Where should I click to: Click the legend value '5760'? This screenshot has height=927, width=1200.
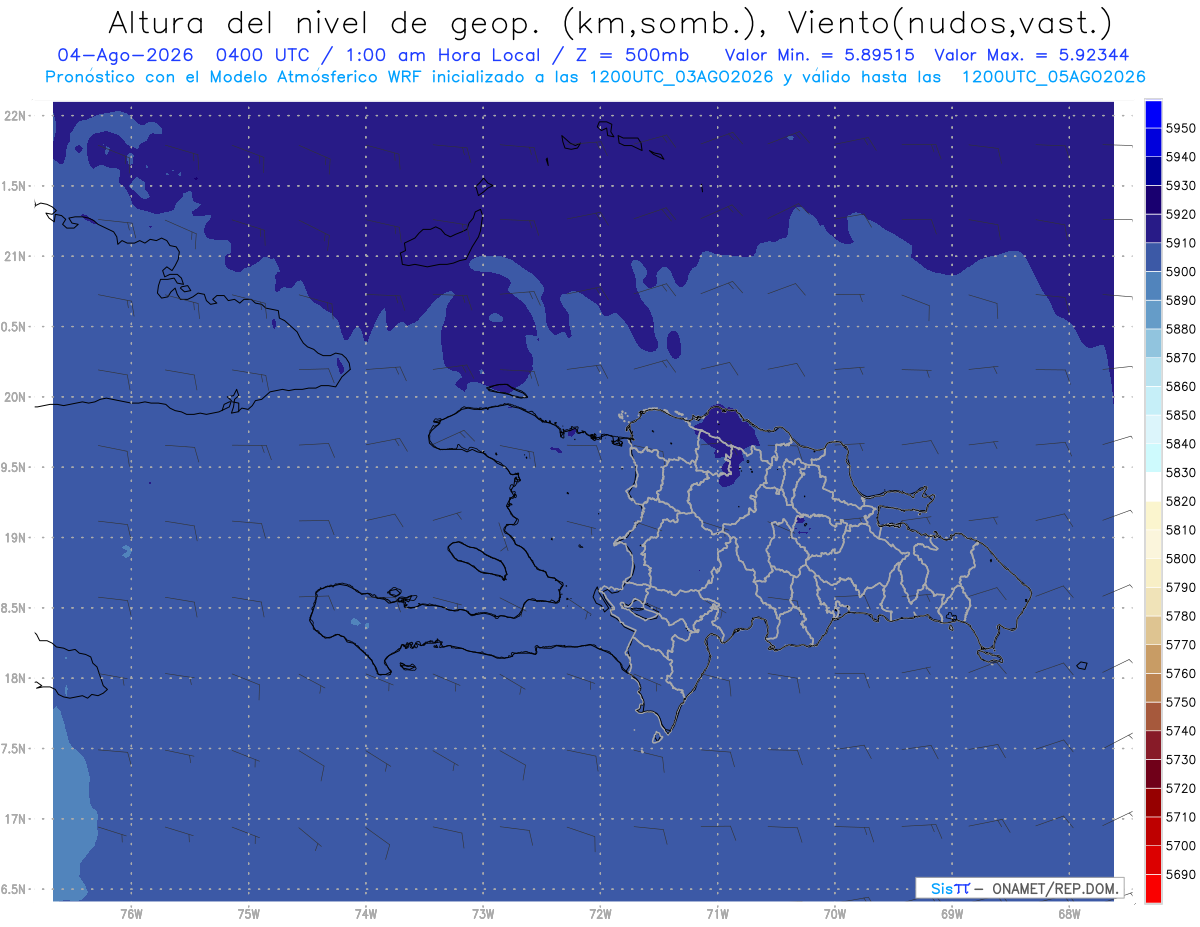click(1180, 674)
